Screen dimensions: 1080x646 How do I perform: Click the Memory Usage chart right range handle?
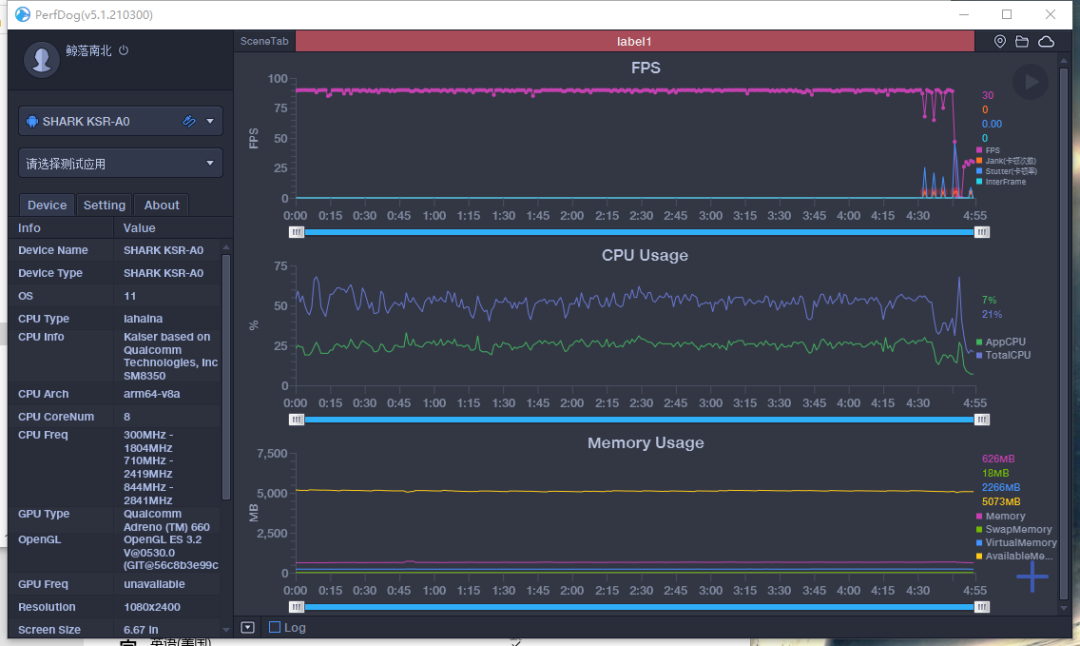click(x=982, y=607)
